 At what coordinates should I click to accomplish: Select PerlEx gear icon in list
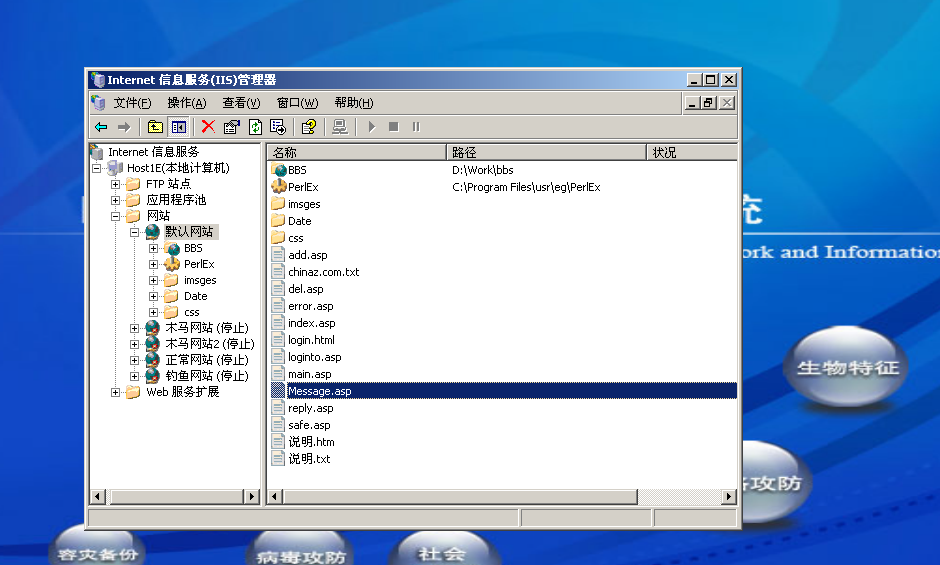pyautogui.click(x=279, y=187)
